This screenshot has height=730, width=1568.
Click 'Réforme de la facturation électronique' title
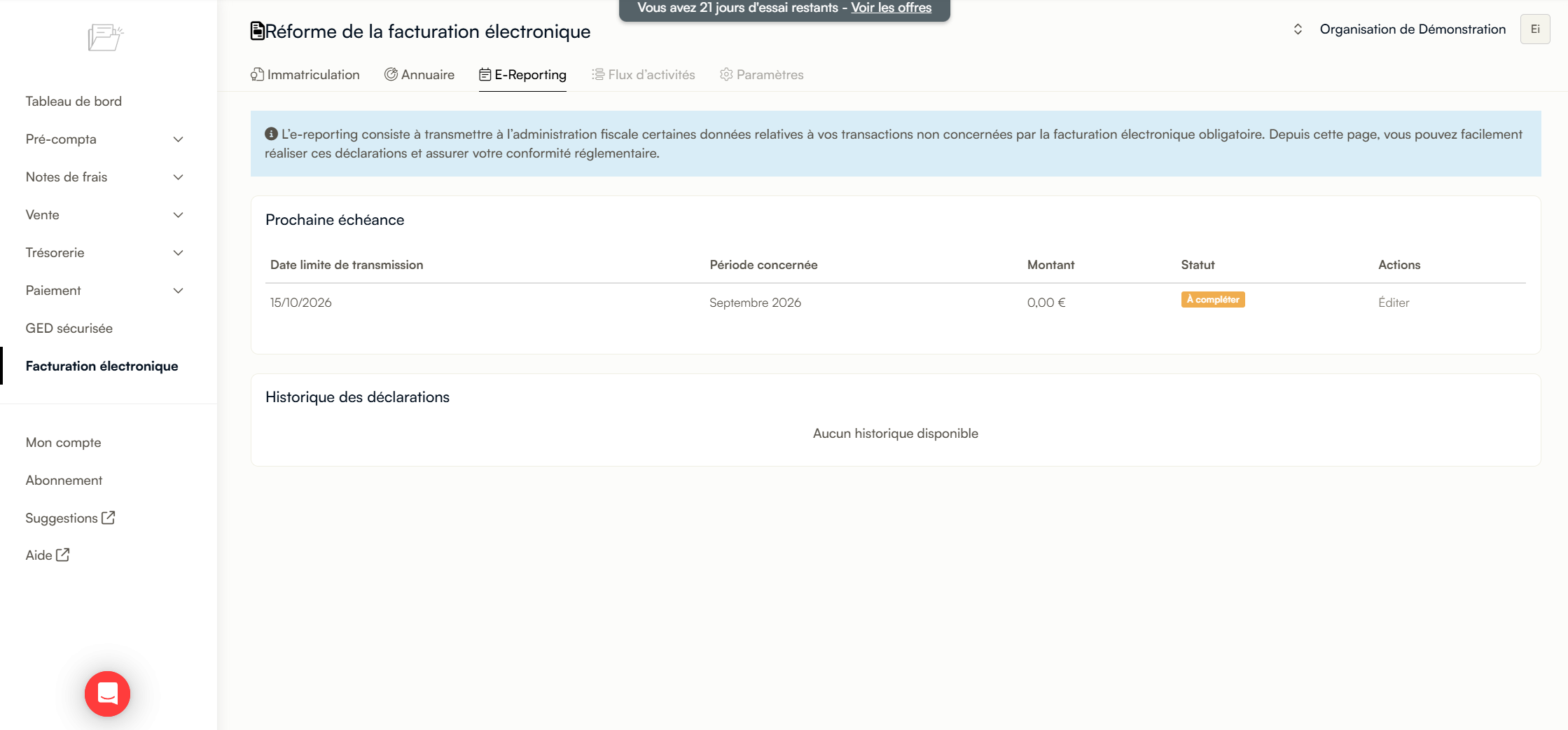[427, 32]
